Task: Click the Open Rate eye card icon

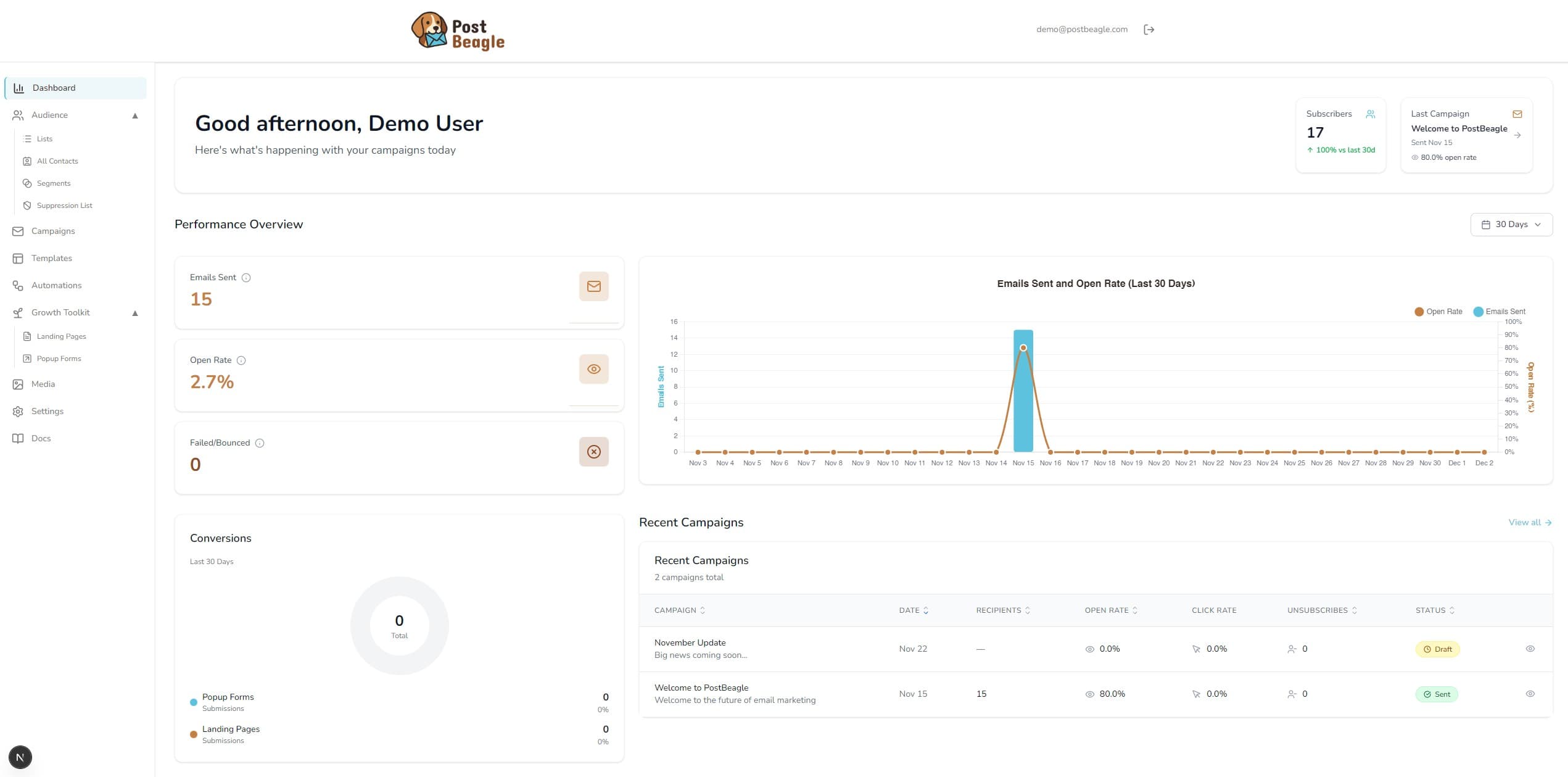Action: pyautogui.click(x=593, y=369)
